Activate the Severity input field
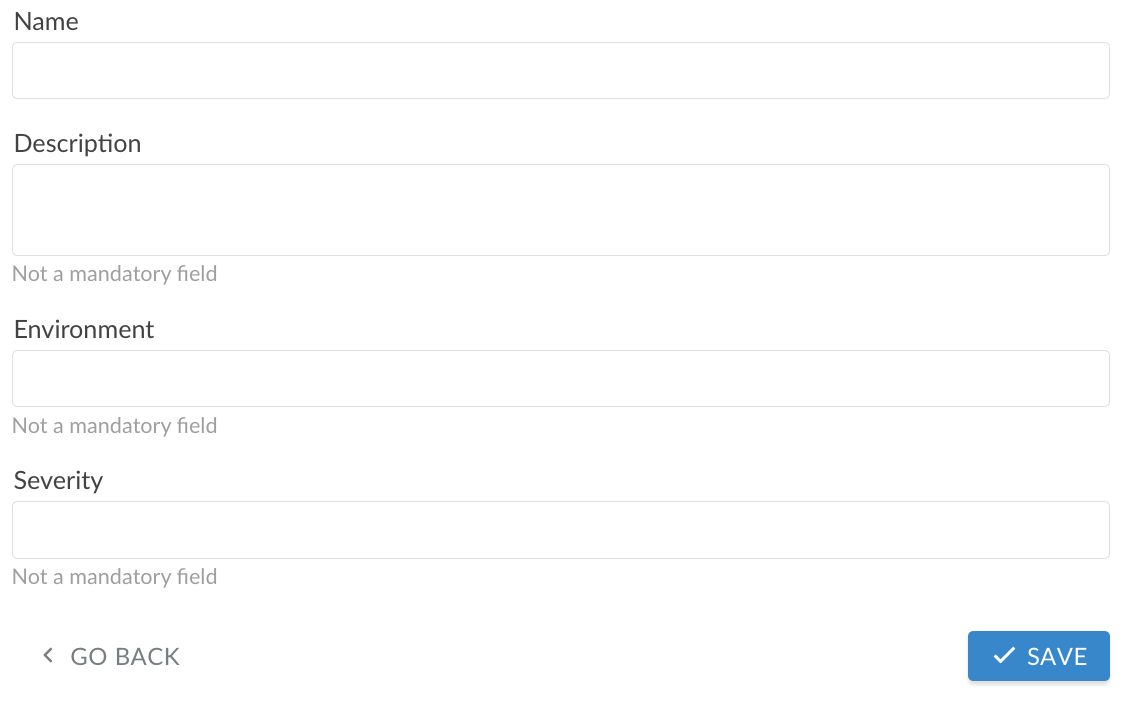1123x704 pixels. click(560, 530)
